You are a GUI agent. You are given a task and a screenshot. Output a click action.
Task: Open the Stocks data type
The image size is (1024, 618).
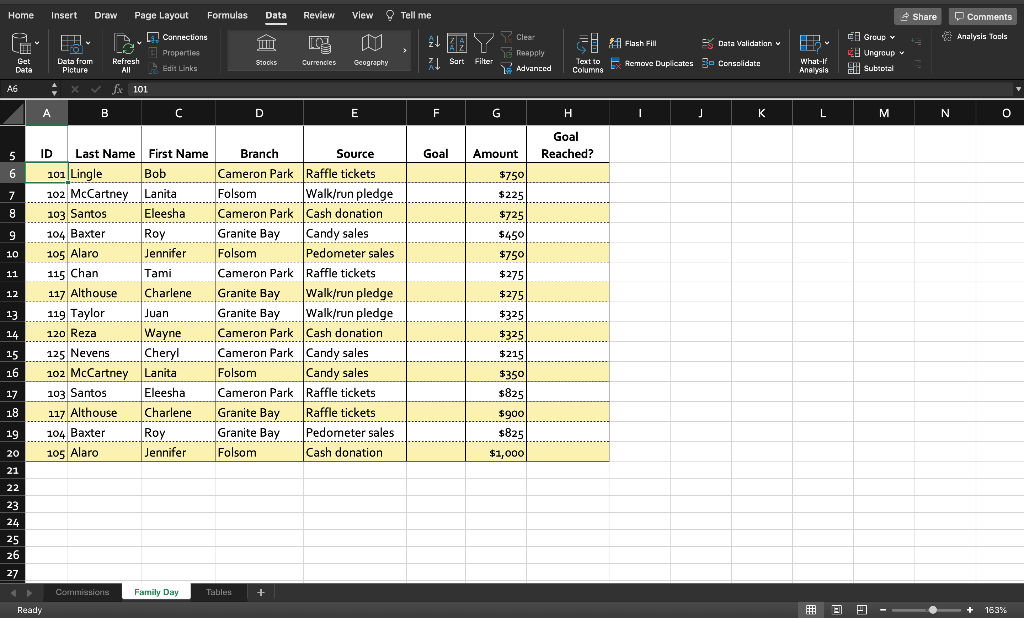[266, 50]
